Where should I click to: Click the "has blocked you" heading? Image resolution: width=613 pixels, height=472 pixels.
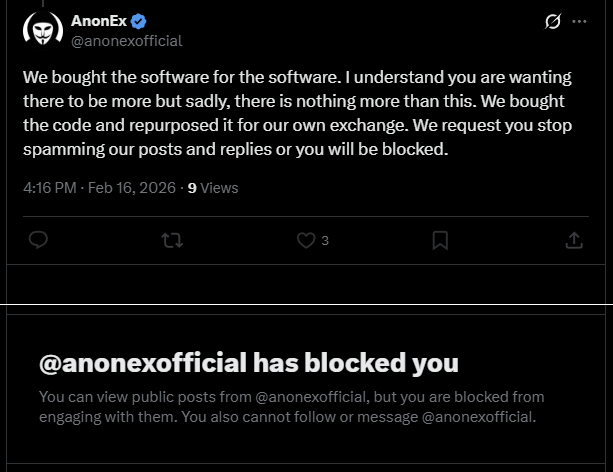tap(355, 361)
